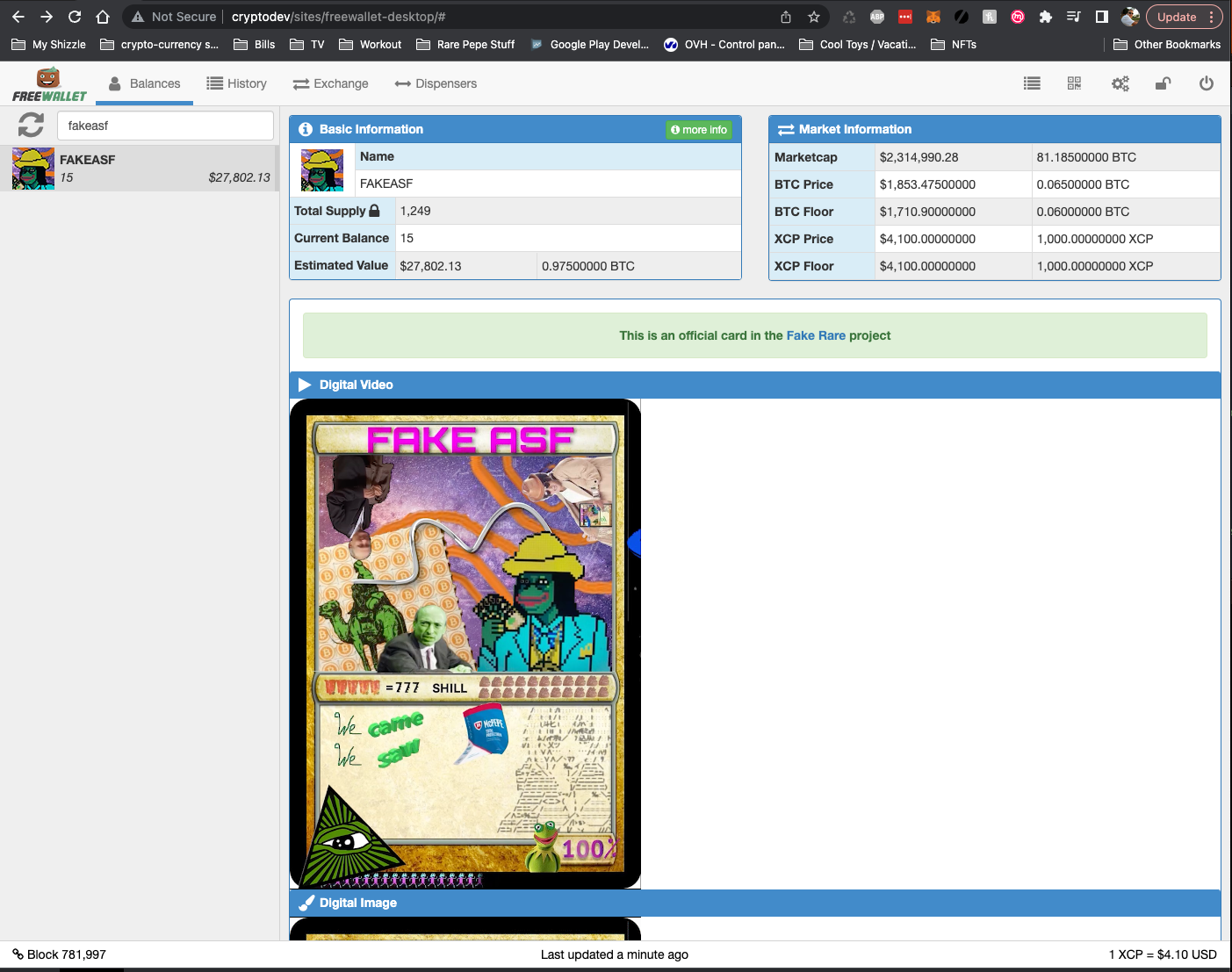Image resolution: width=1232 pixels, height=972 pixels.
Task: Click the share page icon in address bar
Action: tap(786, 17)
